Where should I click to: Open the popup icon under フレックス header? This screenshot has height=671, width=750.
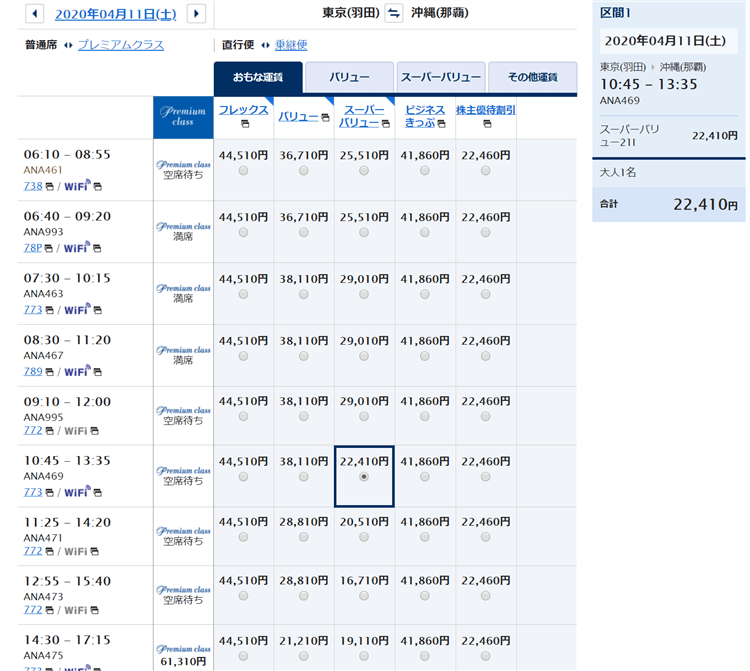tap(244, 124)
